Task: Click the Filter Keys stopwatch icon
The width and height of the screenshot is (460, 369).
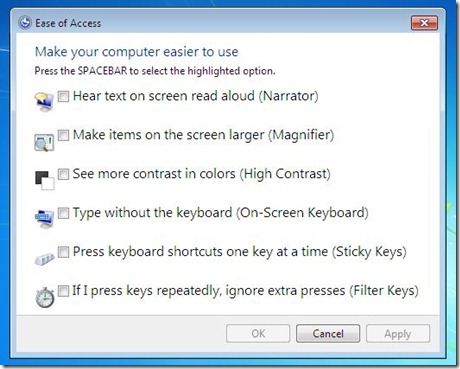Action: click(45, 297)
